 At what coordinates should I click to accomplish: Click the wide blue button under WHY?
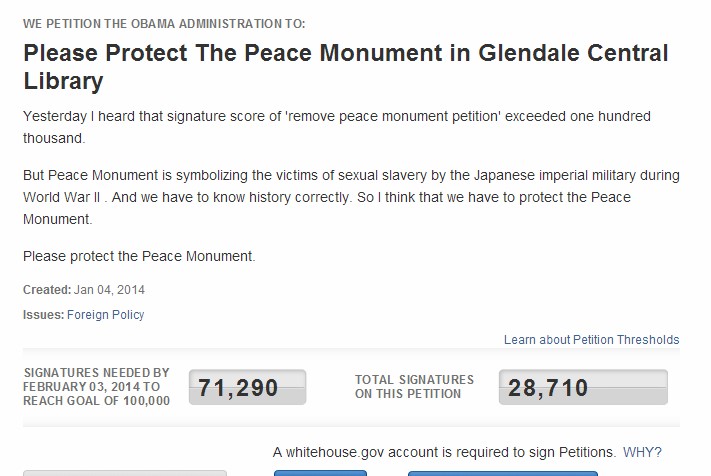[x=503, y=473]
